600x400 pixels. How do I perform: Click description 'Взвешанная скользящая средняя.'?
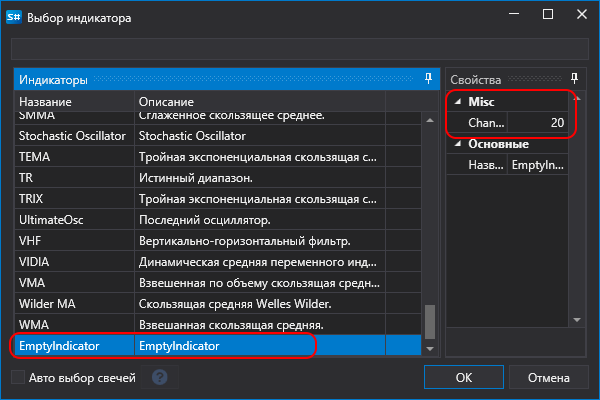click(x=231, y=325)
